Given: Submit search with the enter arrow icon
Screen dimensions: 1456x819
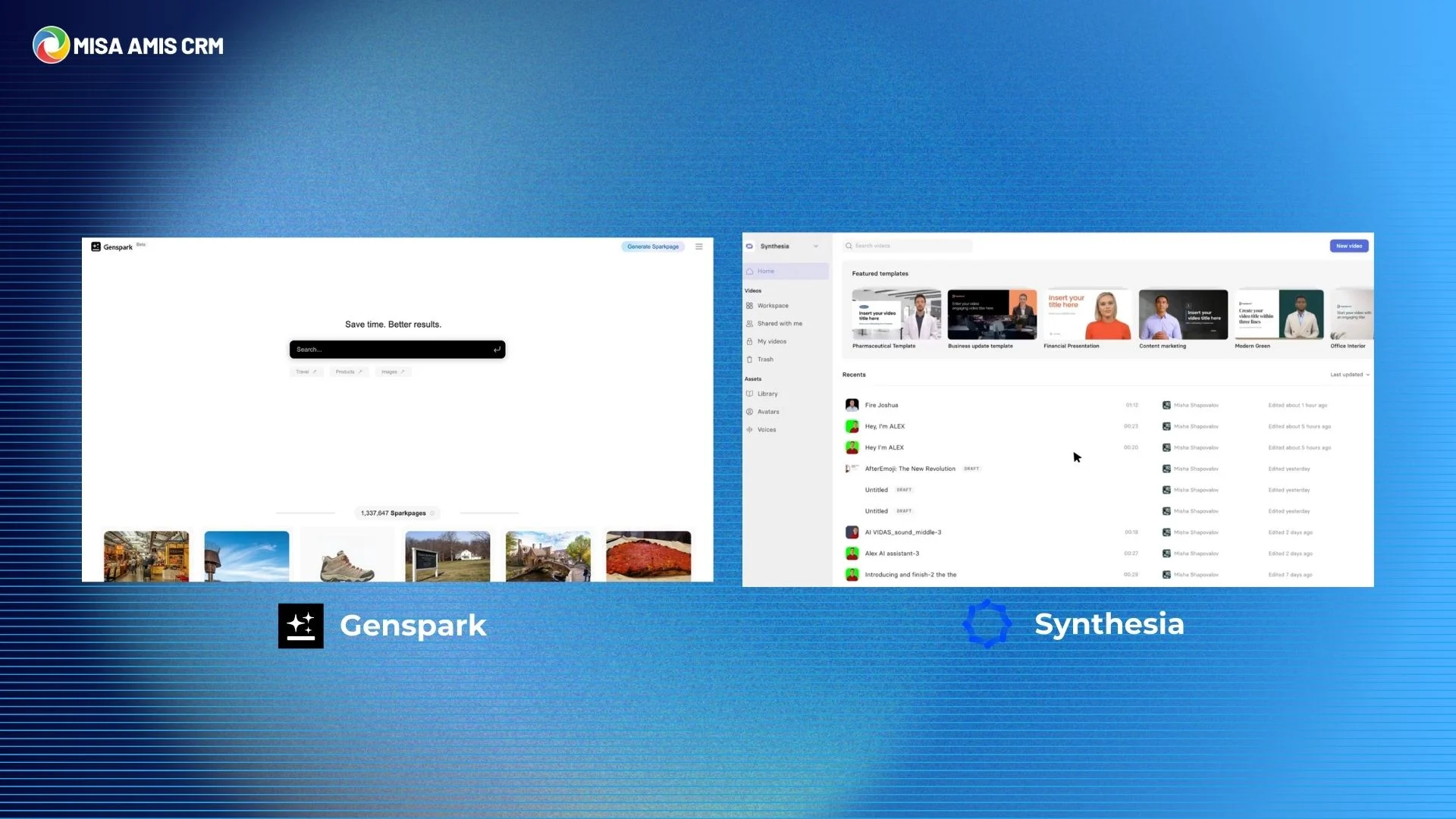Looking at the screenshot, I should pos(497,350).
